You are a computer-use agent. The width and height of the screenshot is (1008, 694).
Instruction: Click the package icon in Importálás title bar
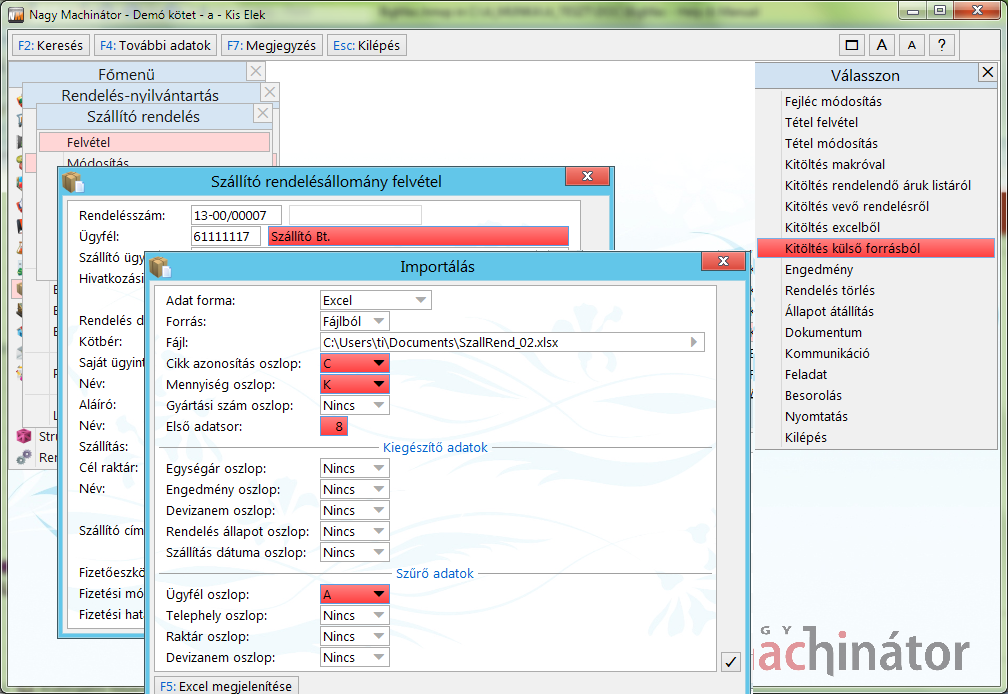[159, 266]
